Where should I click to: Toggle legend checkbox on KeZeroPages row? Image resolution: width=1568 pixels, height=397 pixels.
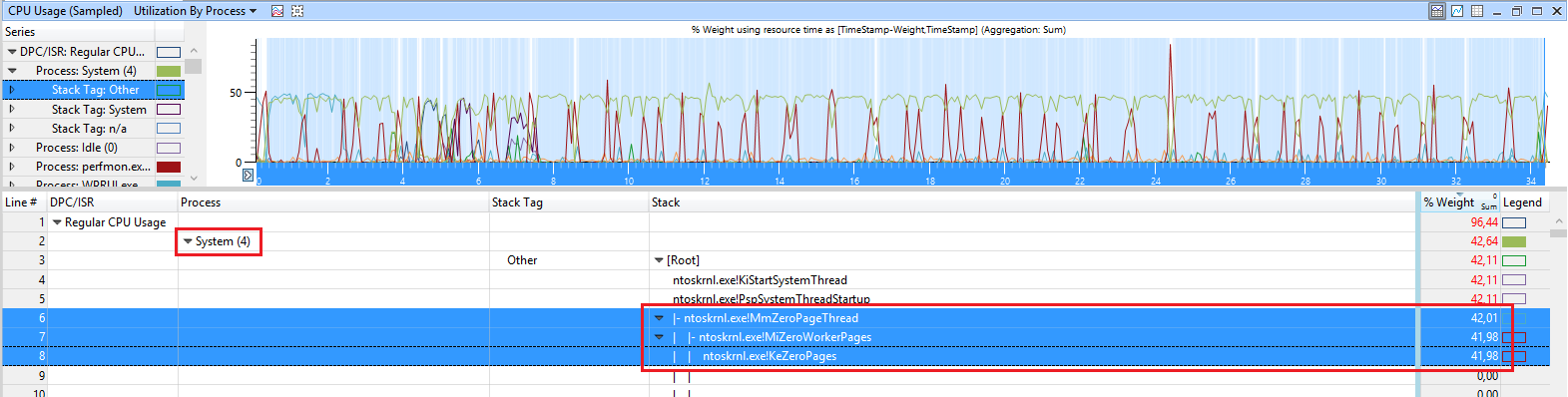(x=1514, y=356)
